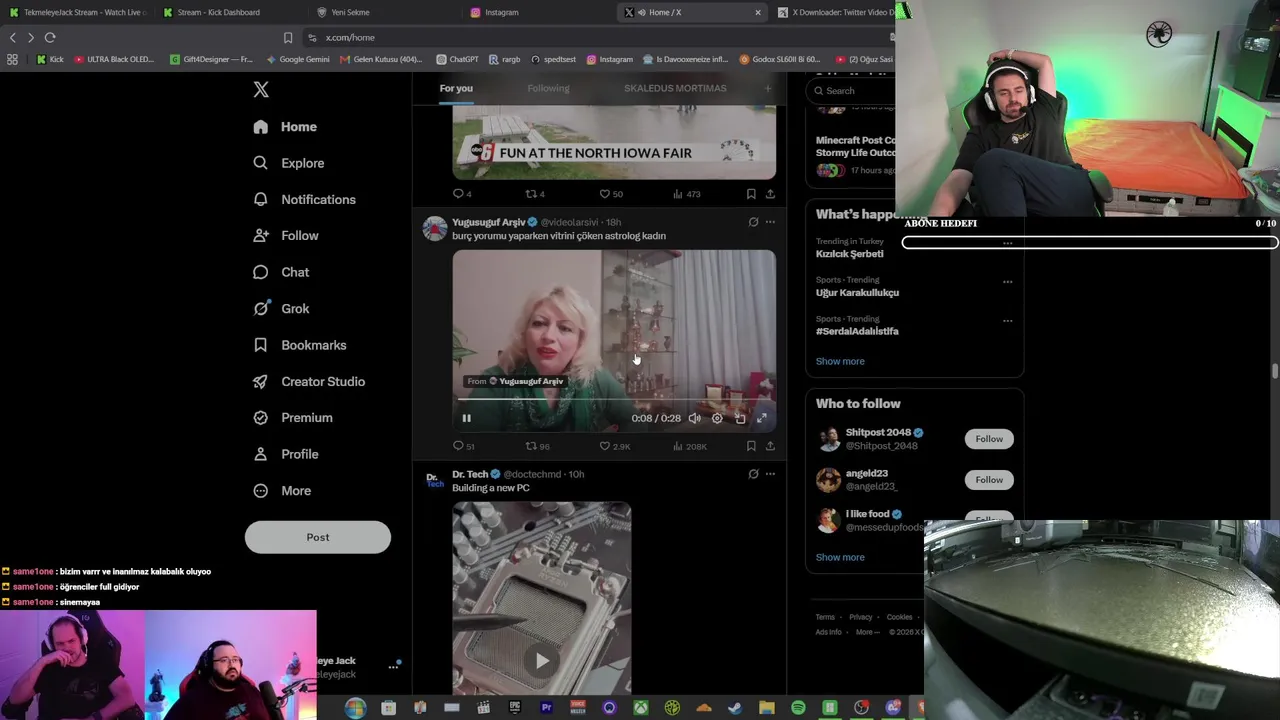Open picture-in-picture for the astrolog video
The width and height of the screenshot is (1280, 720).
coord(740,418)
